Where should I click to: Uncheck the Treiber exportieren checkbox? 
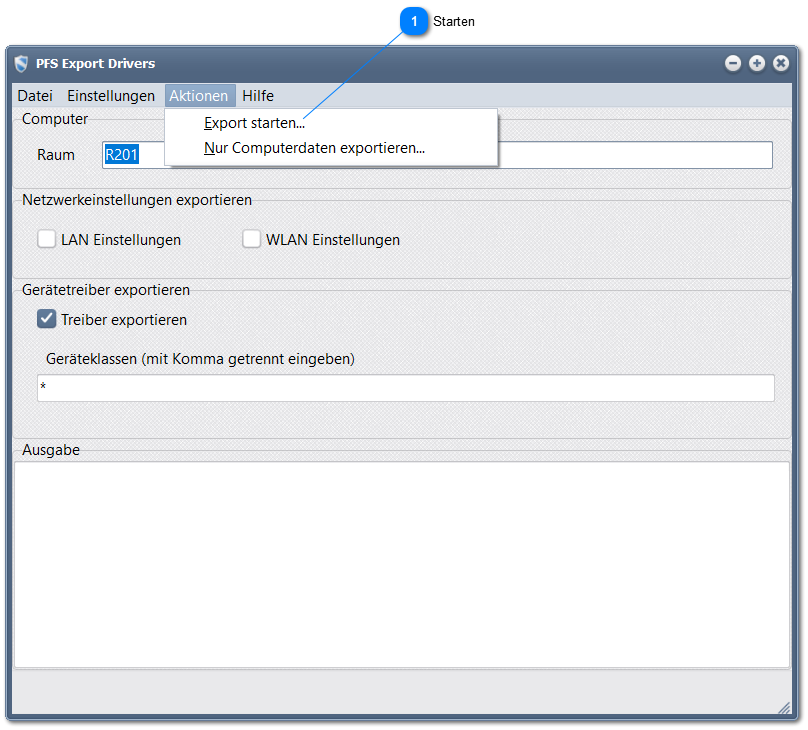(47, 319)
